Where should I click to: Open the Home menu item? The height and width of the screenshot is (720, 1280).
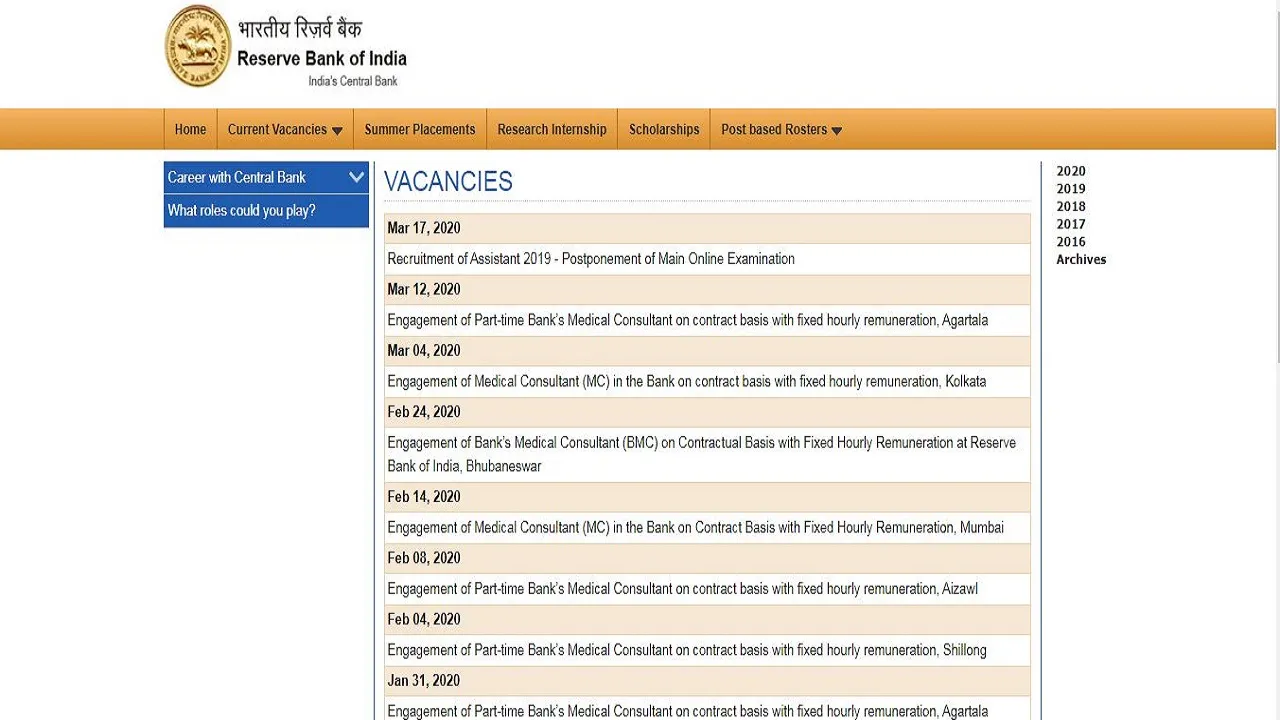190,129
